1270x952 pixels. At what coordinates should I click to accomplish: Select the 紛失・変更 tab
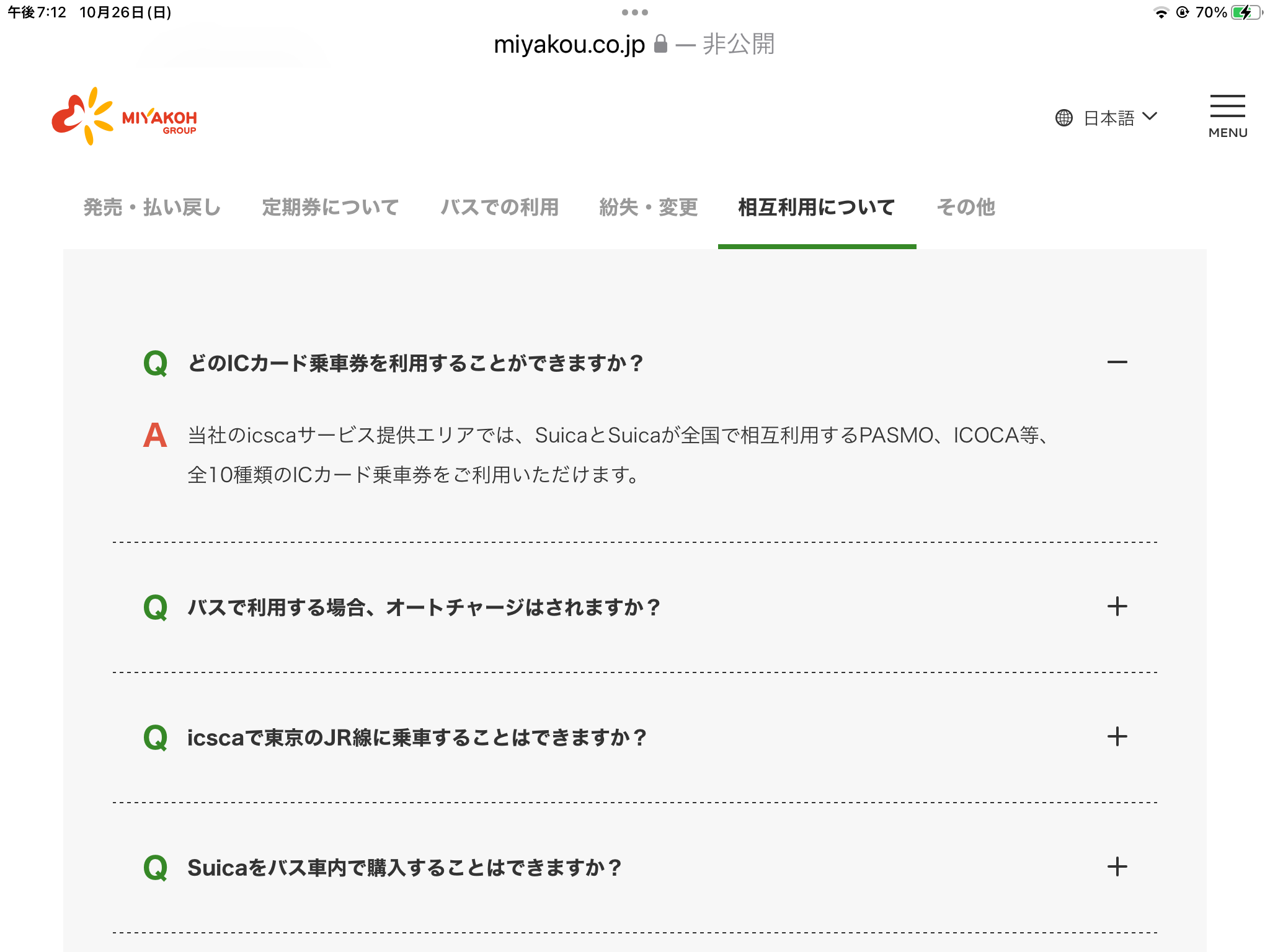click(649, 207)
